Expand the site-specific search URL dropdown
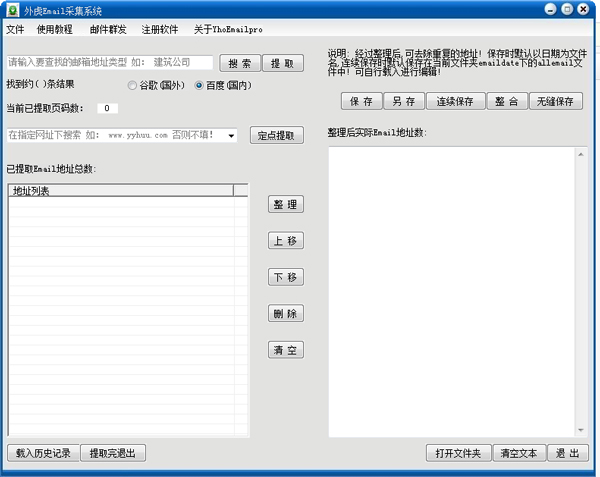 [x=231, y=135]
